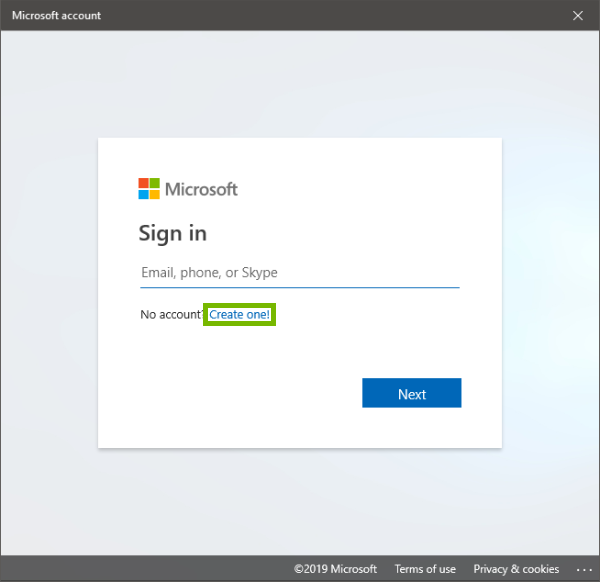600x582 pixels.
Task: Open the Terms of use link
Action: click(x=425, y=569)
